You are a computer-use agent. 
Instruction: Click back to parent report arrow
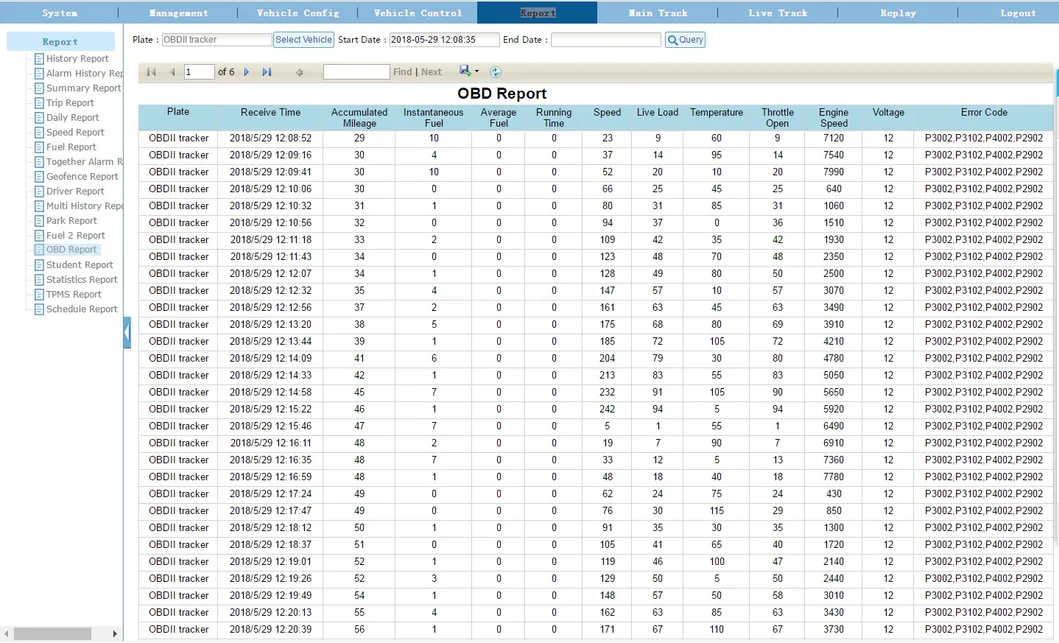point(299,72)
